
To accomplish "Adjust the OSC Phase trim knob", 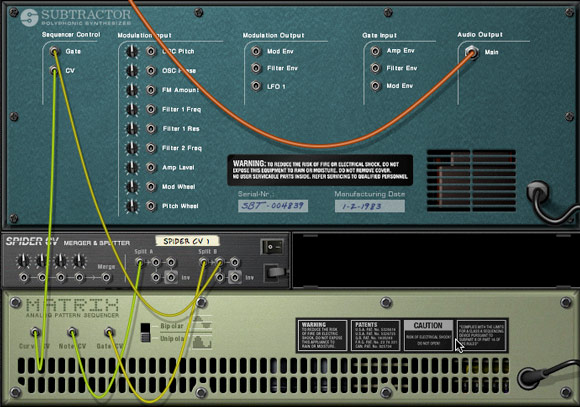I will pos(132,71).
